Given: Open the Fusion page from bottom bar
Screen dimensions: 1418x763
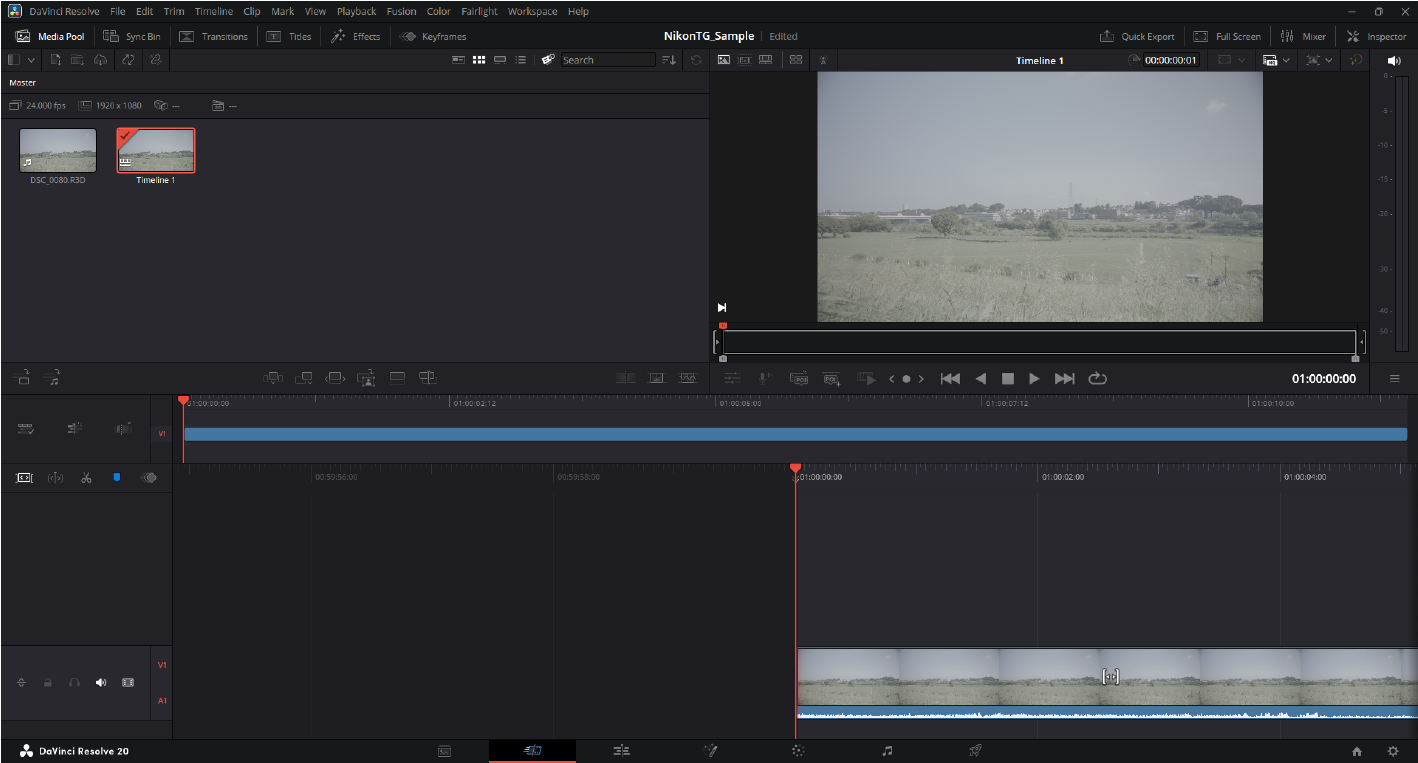Looking at the screenshot, I should [x=710, y=751].
